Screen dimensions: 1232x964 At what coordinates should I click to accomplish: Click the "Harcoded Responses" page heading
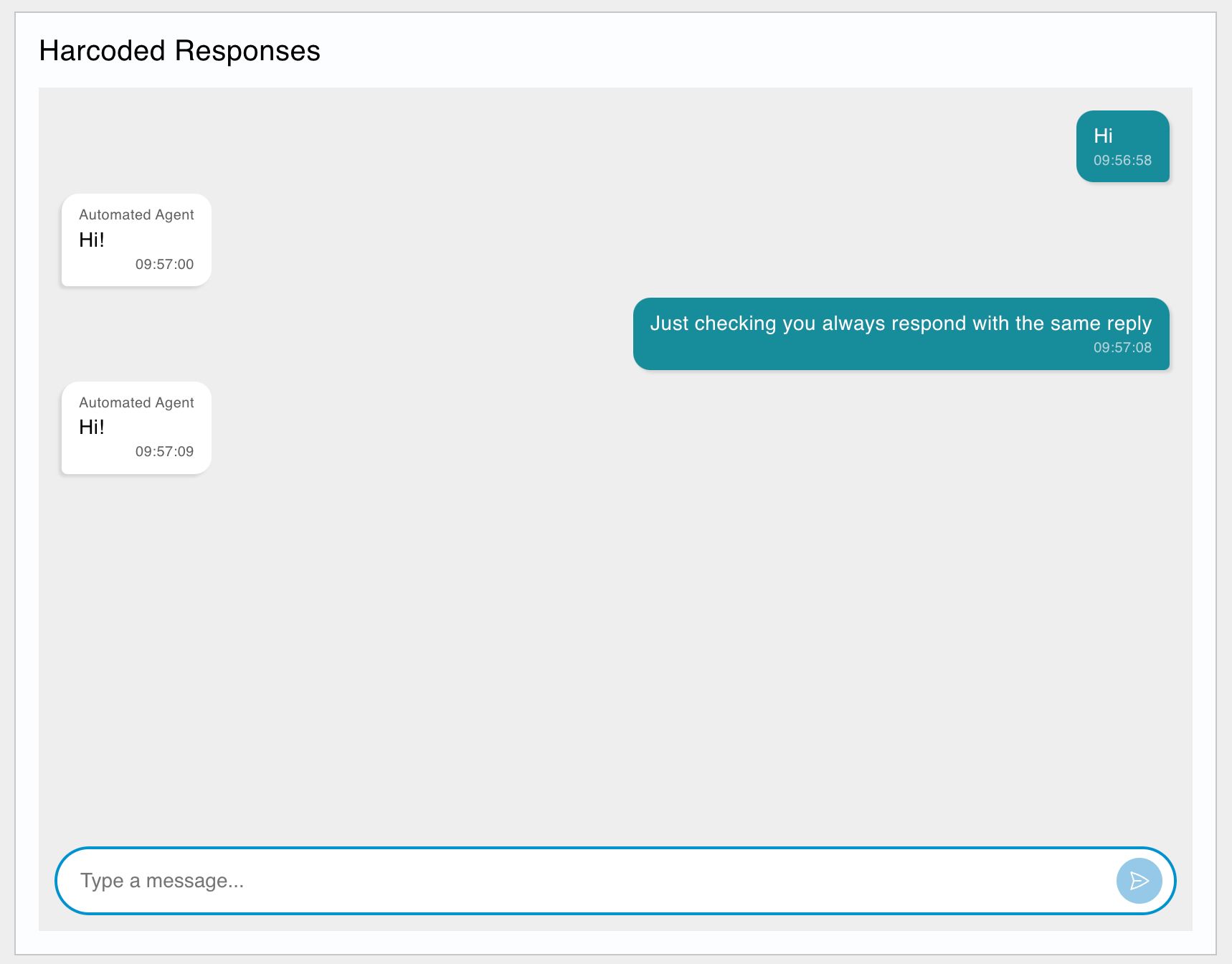(179, 51)
